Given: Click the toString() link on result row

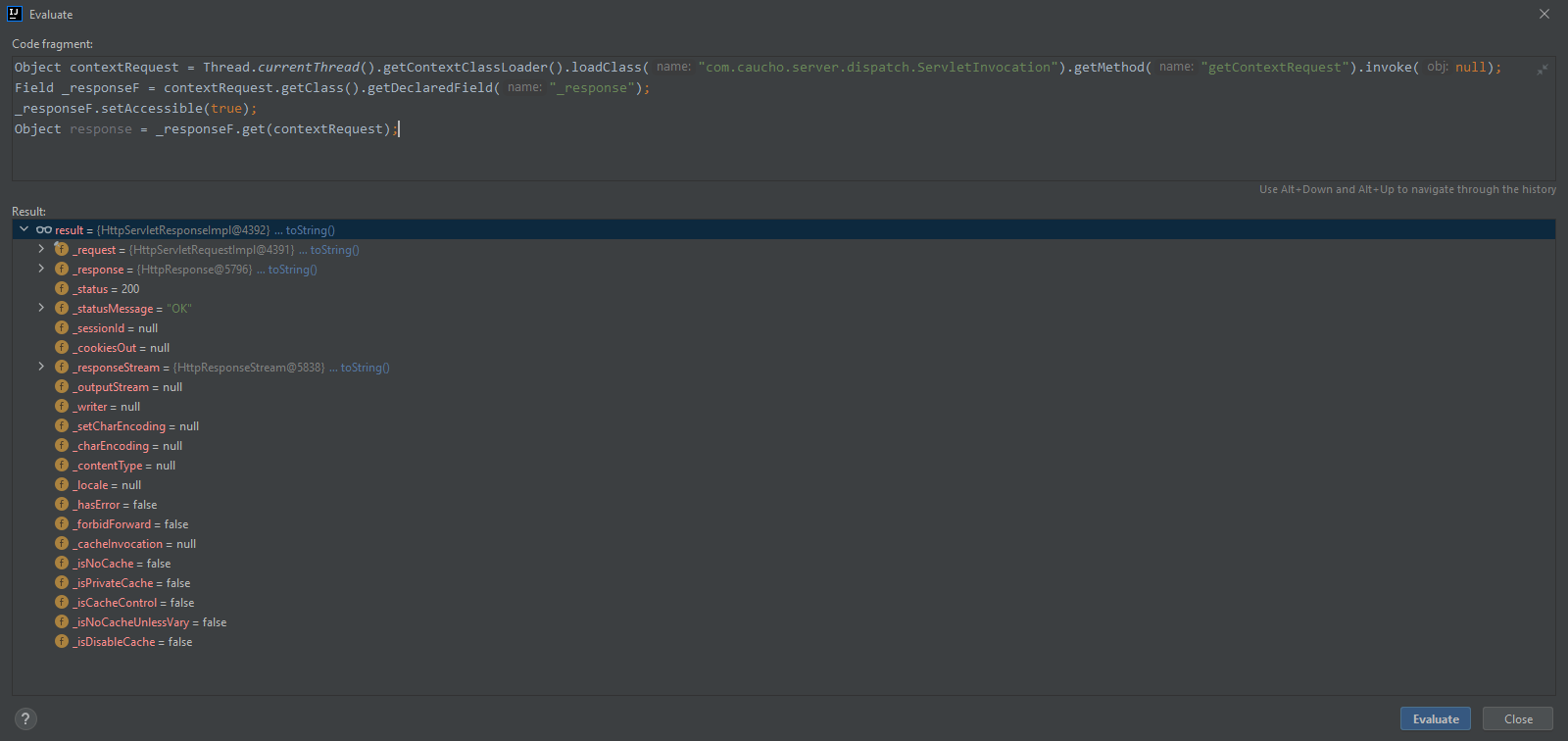Looking at the screenshot, I should click(x=310, y=230).
